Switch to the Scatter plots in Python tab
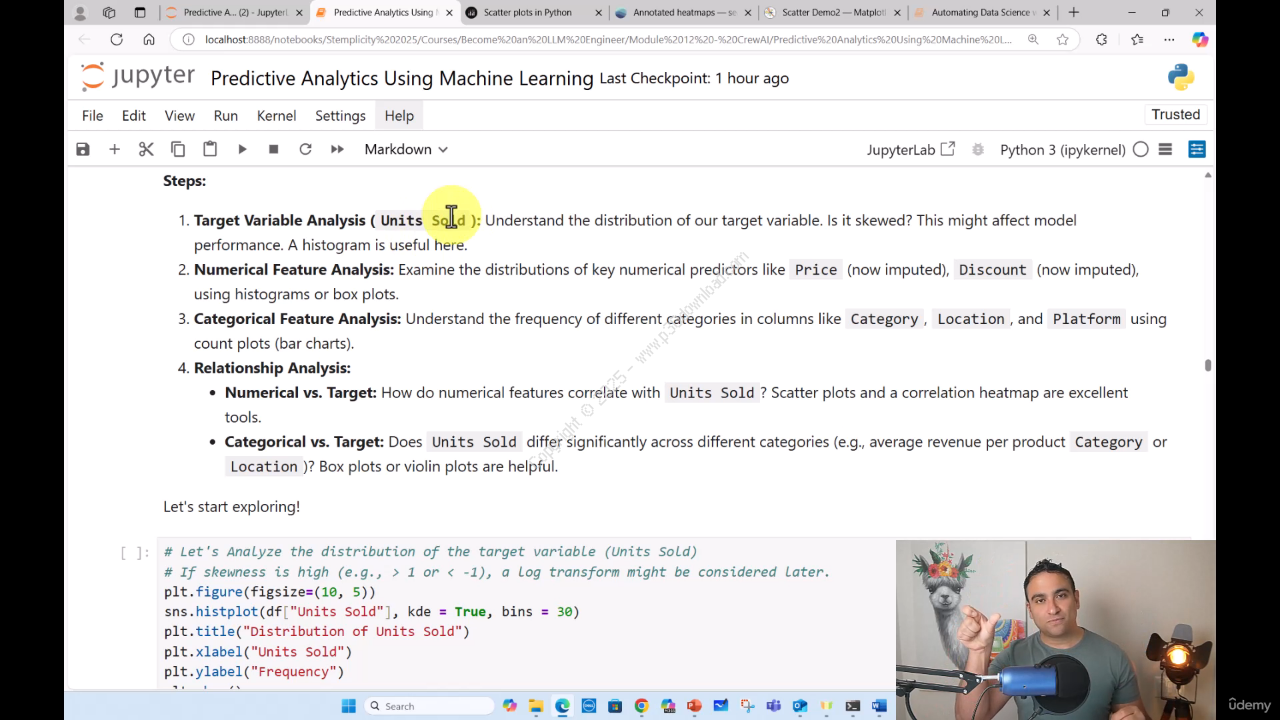This screenshot has width=1280, height=720. tap(533, 12)
